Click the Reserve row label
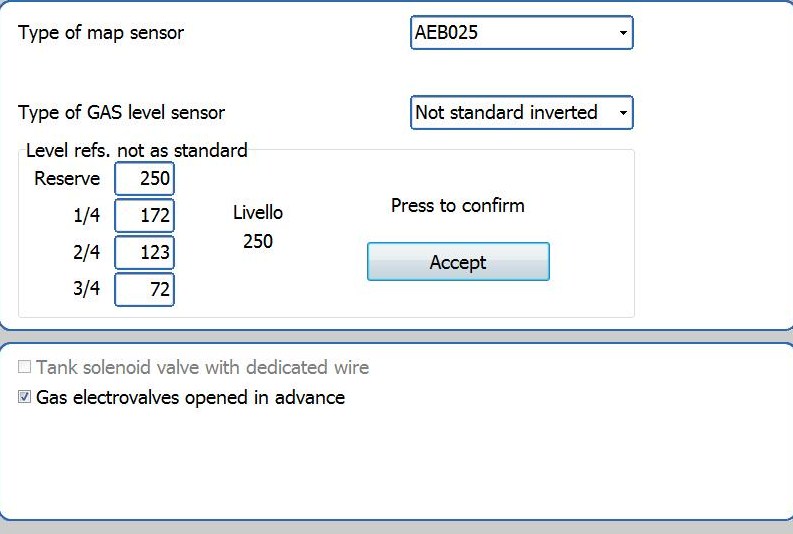Screen dimensions: 793x534 (x=67, y=179)
